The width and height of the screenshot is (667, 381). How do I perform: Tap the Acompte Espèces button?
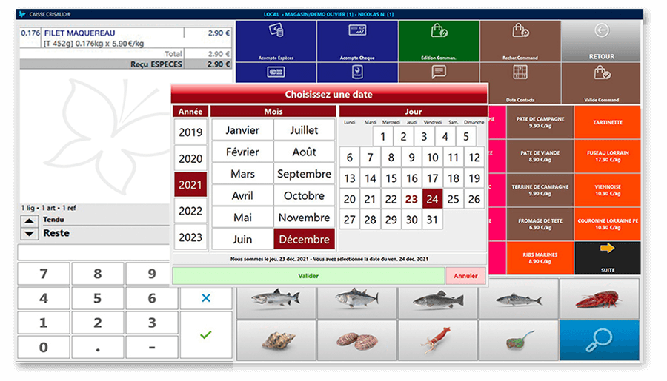(276, 41)
